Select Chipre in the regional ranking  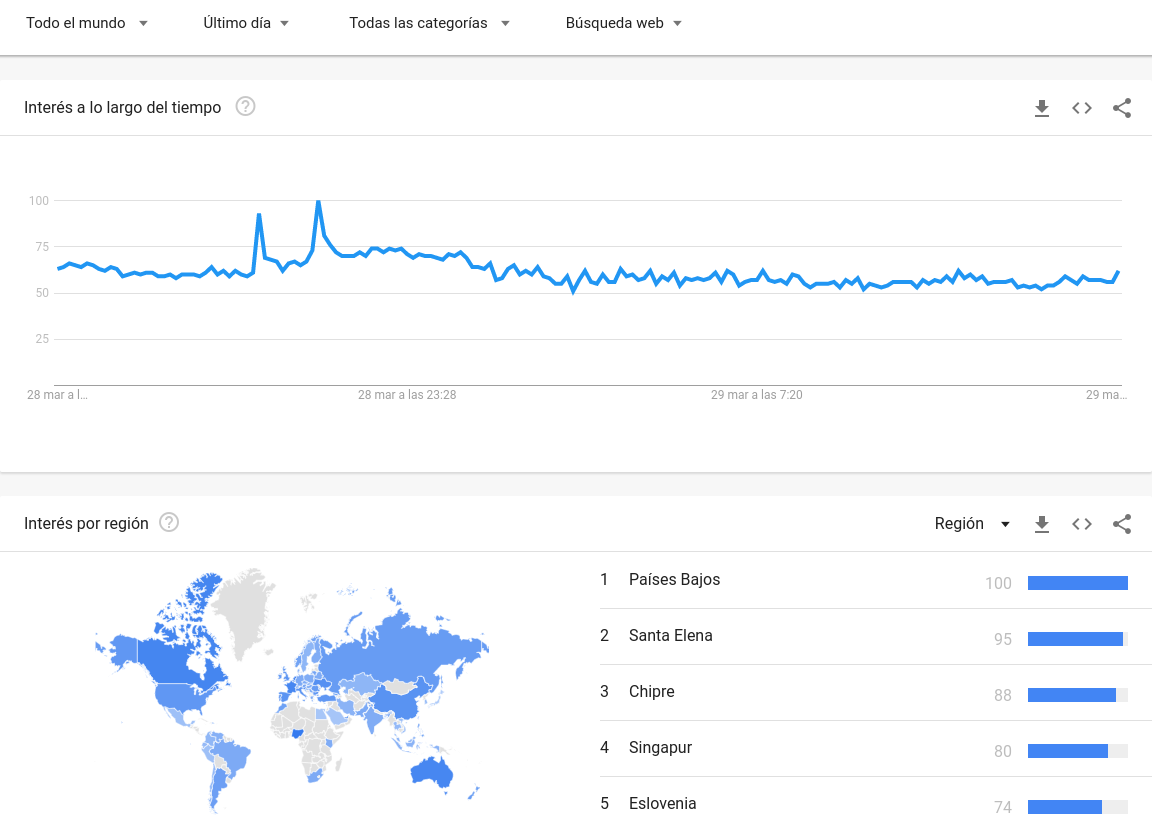(x=651, y=692)
